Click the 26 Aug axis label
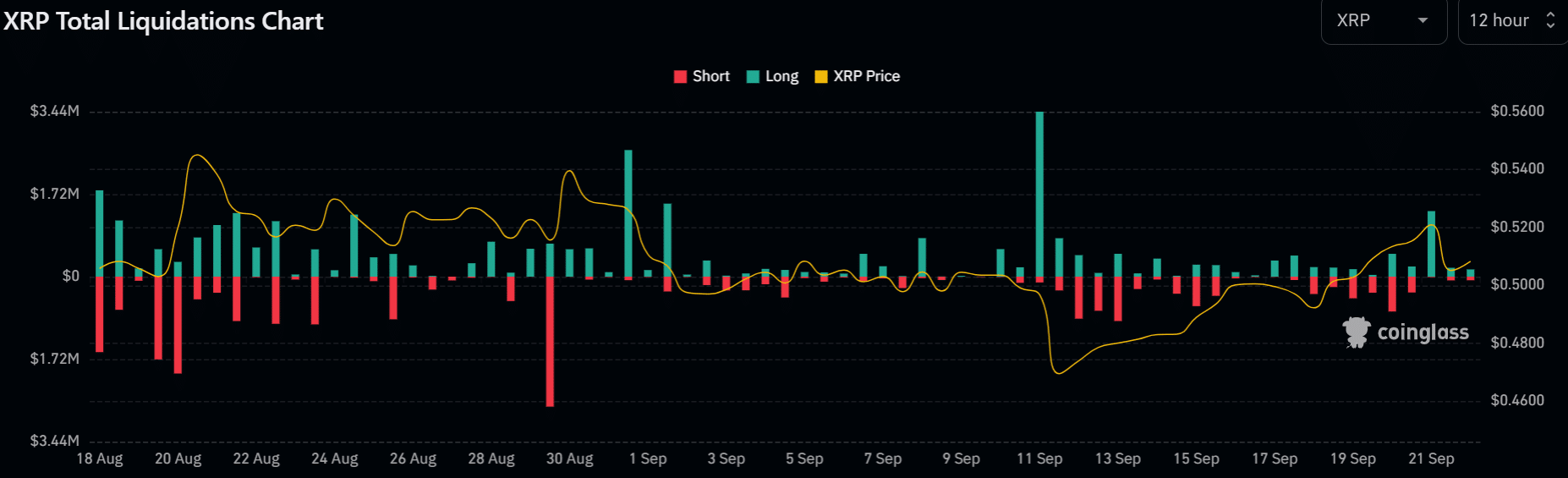Image resolution: width=1568 pixels, height=478 pixels. click(414, 459)
